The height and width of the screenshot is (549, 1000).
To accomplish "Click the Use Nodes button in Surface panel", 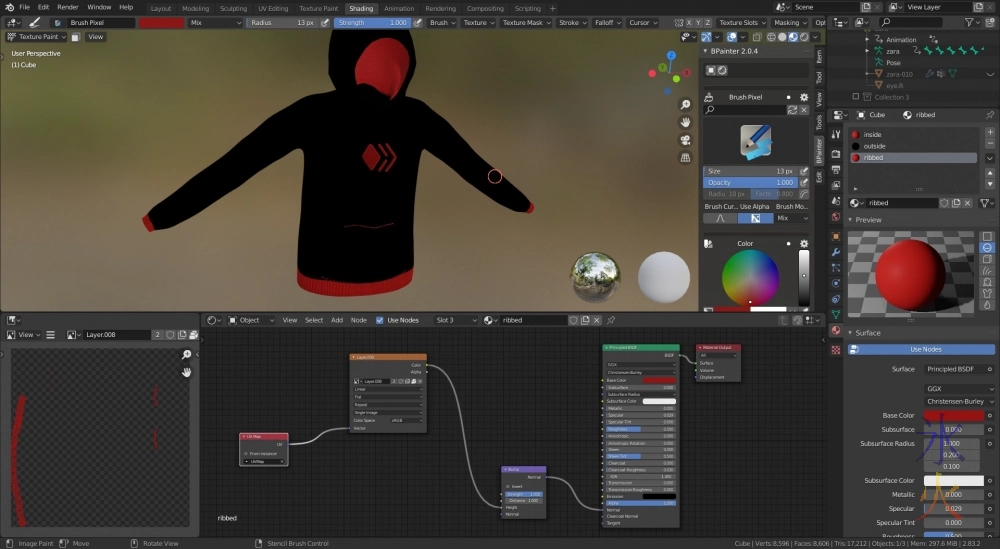I will 925,349.
